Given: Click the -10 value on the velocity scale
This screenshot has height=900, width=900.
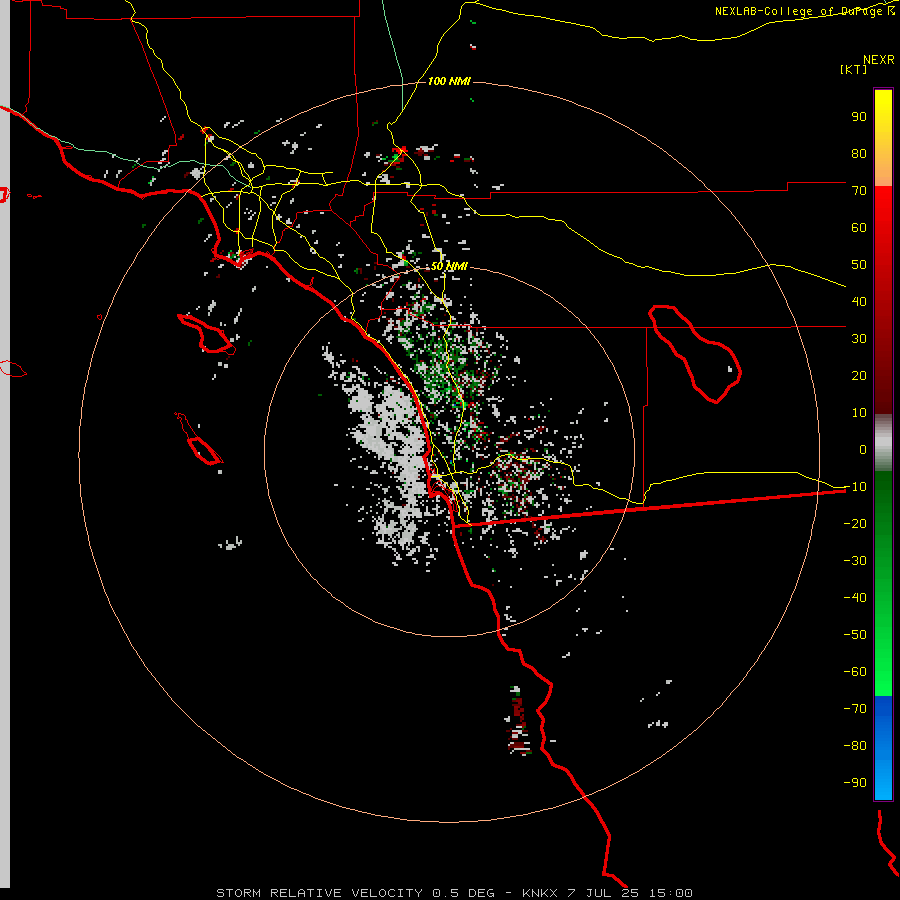Looking at the screenshot, I should click(855, 487).
